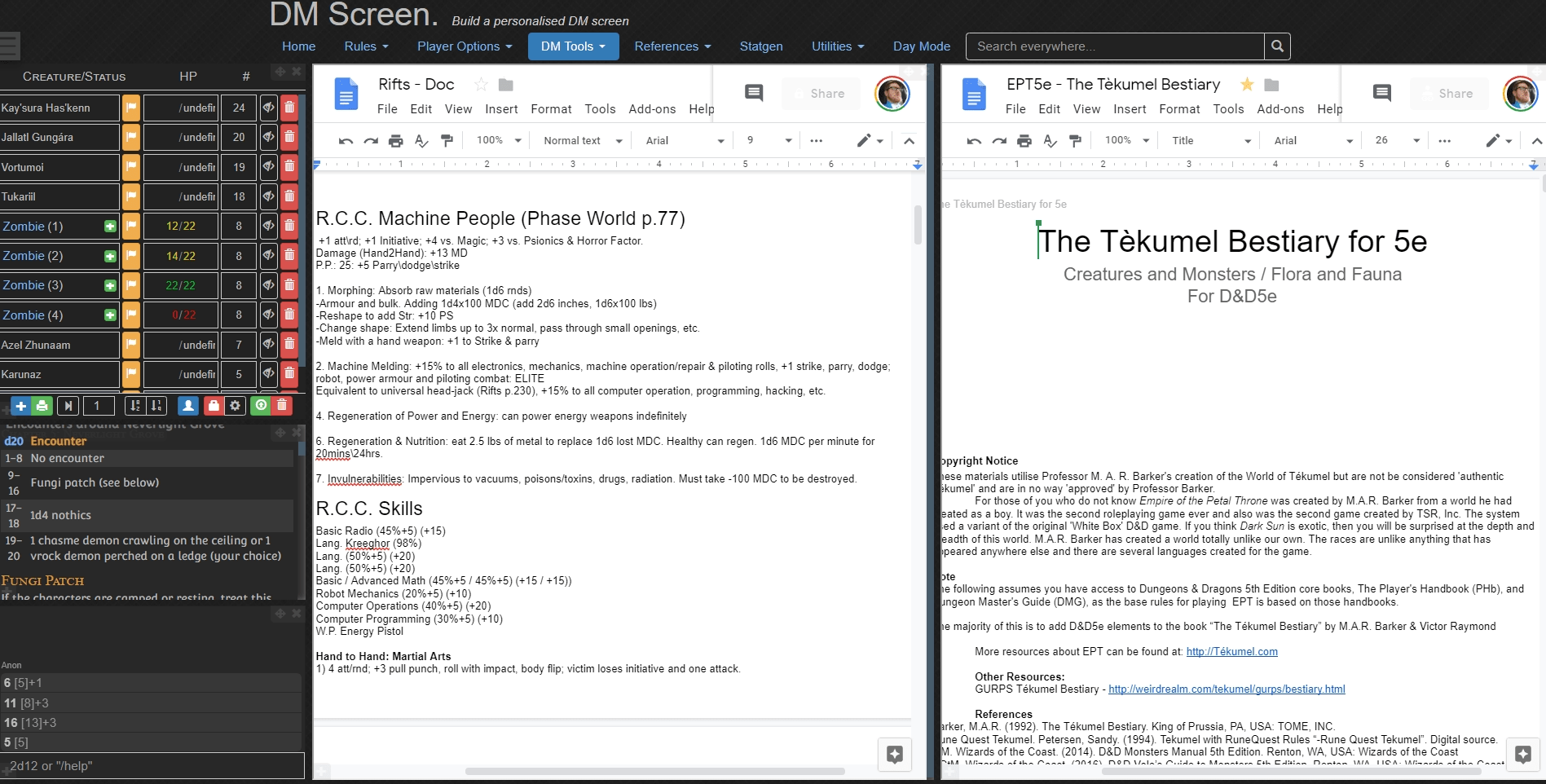This screenshot has width=1546, height=784.
Task: Click the red lock icon in tracker
Action: [214, 406]
